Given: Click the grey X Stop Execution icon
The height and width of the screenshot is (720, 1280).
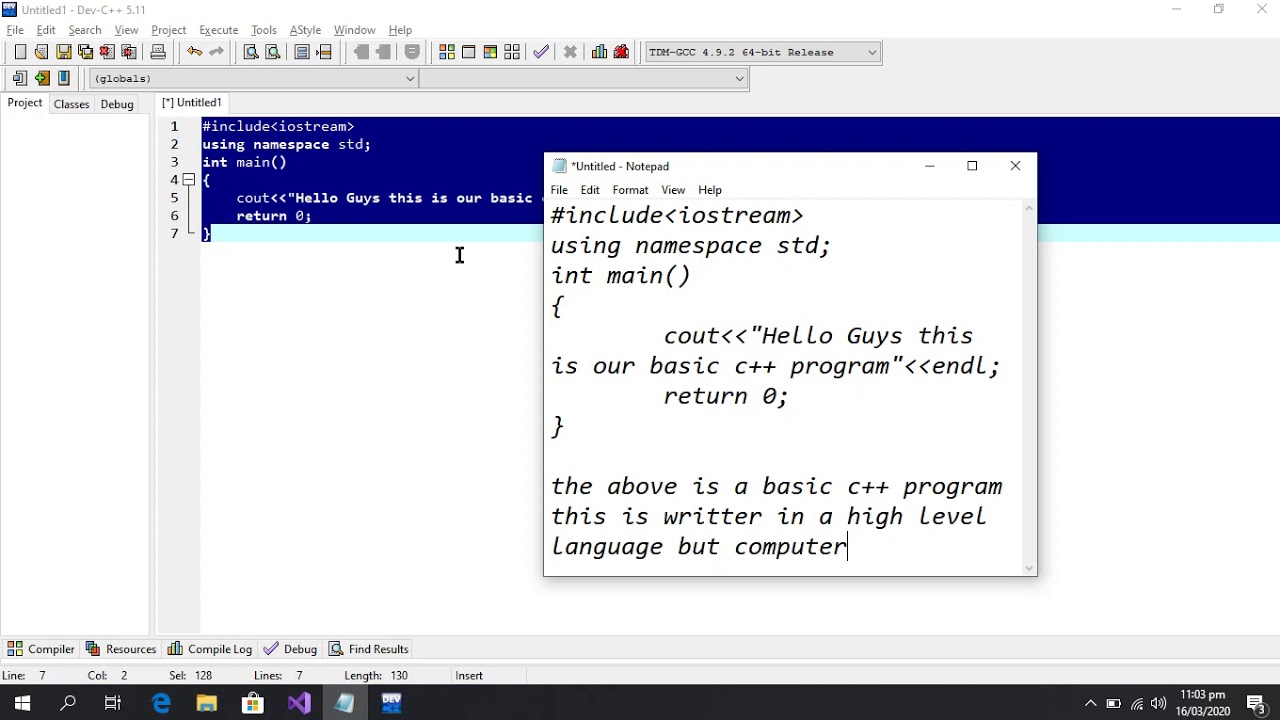Looking at the screenshot, I should tap(570, 52).
